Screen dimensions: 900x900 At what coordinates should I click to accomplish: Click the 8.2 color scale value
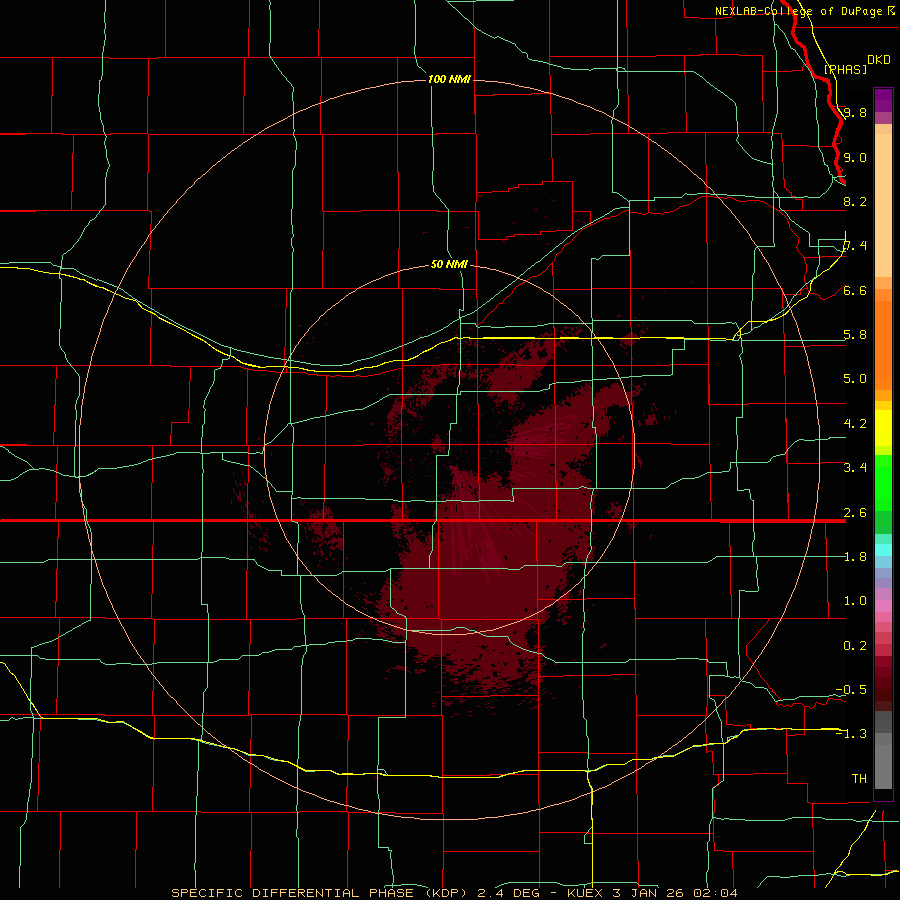click(x=855, y=201)
